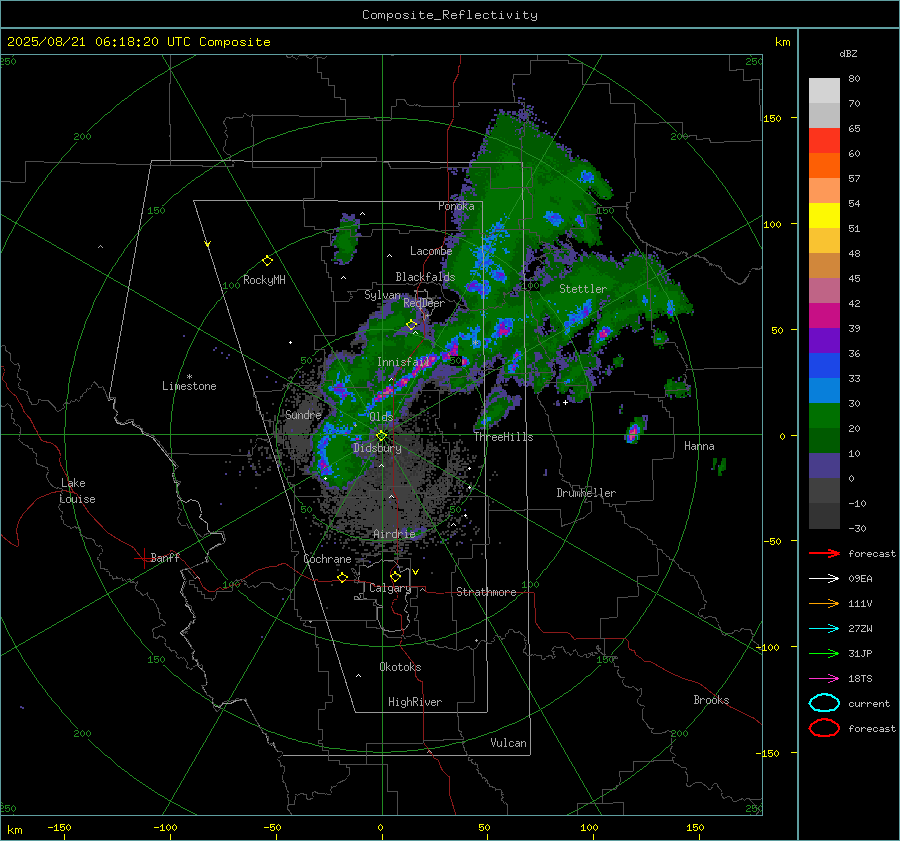The height and width of the screenshot is (841, 900).
Task: Click the Lacombe label
Action: 431,251
